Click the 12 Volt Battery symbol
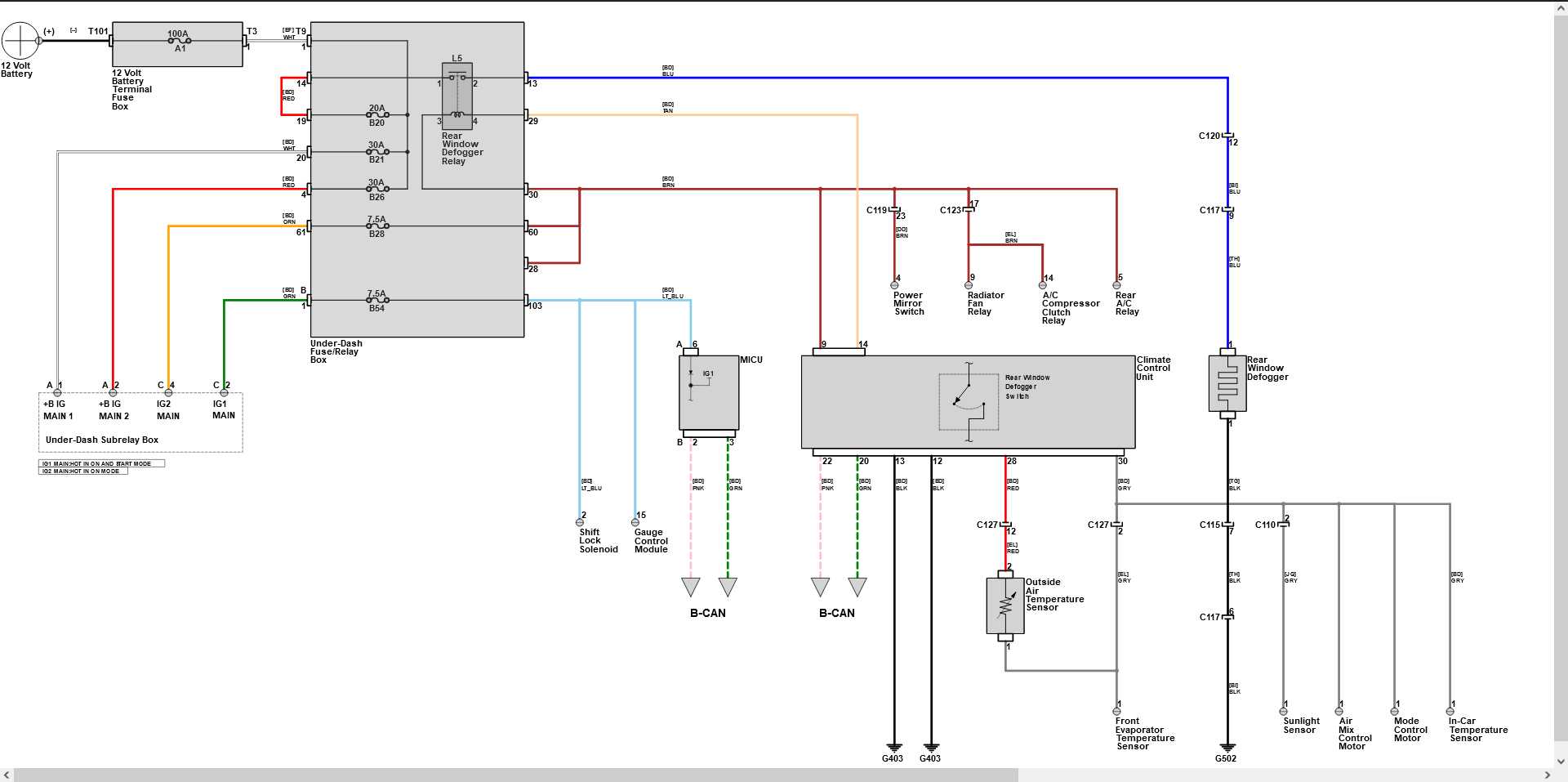The image size is (1568, 782). (20, 41)
